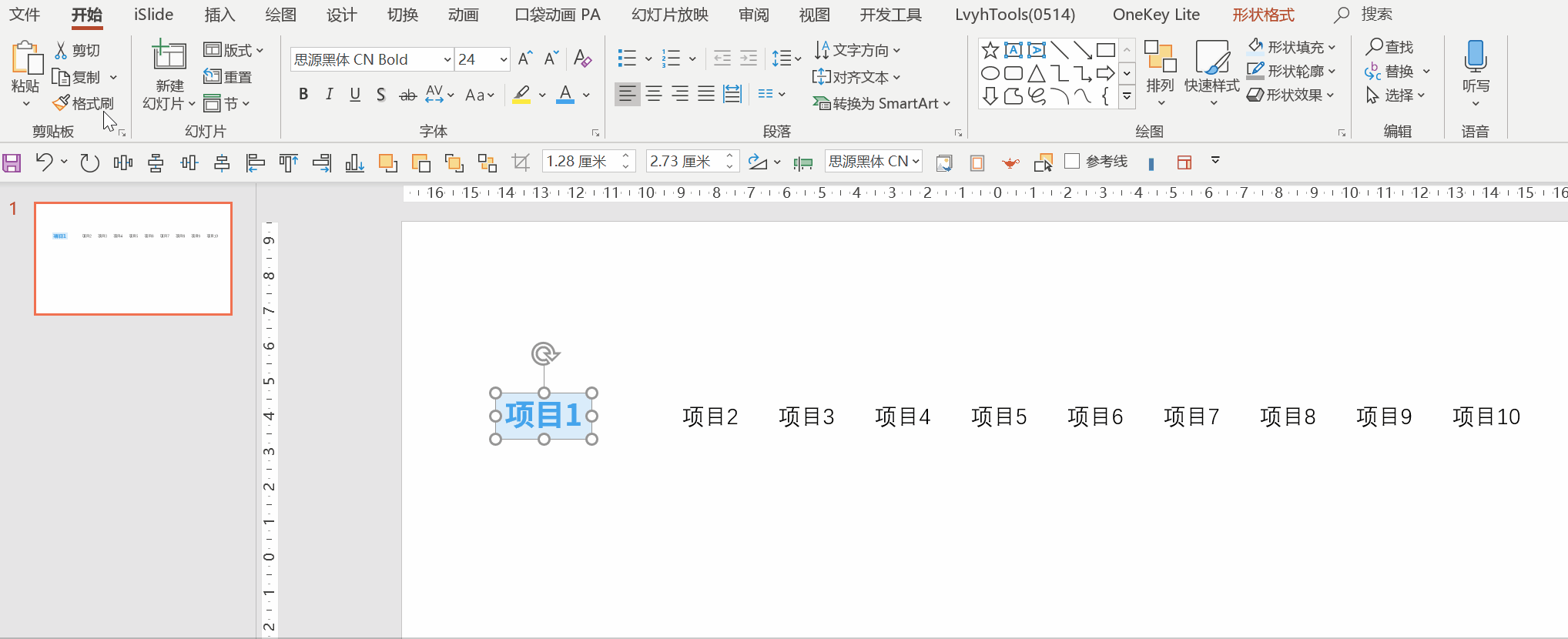Open the iSlide ribbon tab
Screen dimensions: 1568x639
point(153,15)
